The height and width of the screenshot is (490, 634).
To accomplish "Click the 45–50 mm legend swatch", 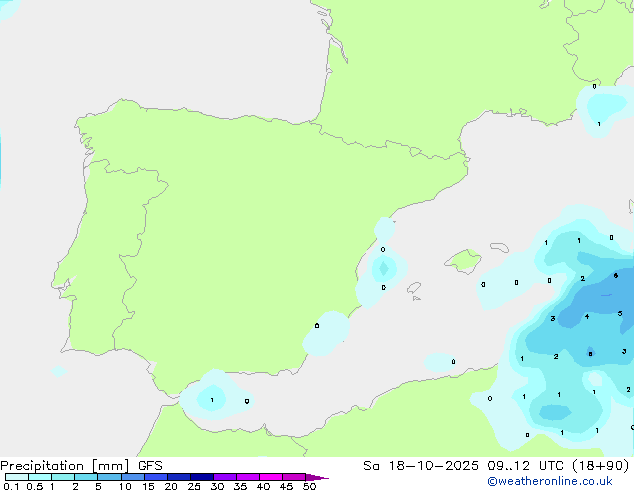I will pyautogui.click(x=294, y=477).
